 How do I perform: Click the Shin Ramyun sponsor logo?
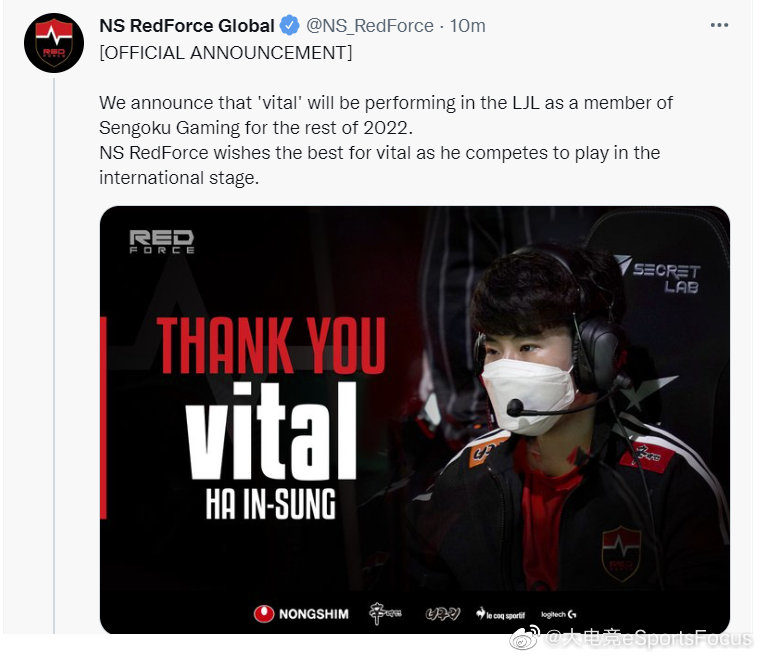point(385,613)
